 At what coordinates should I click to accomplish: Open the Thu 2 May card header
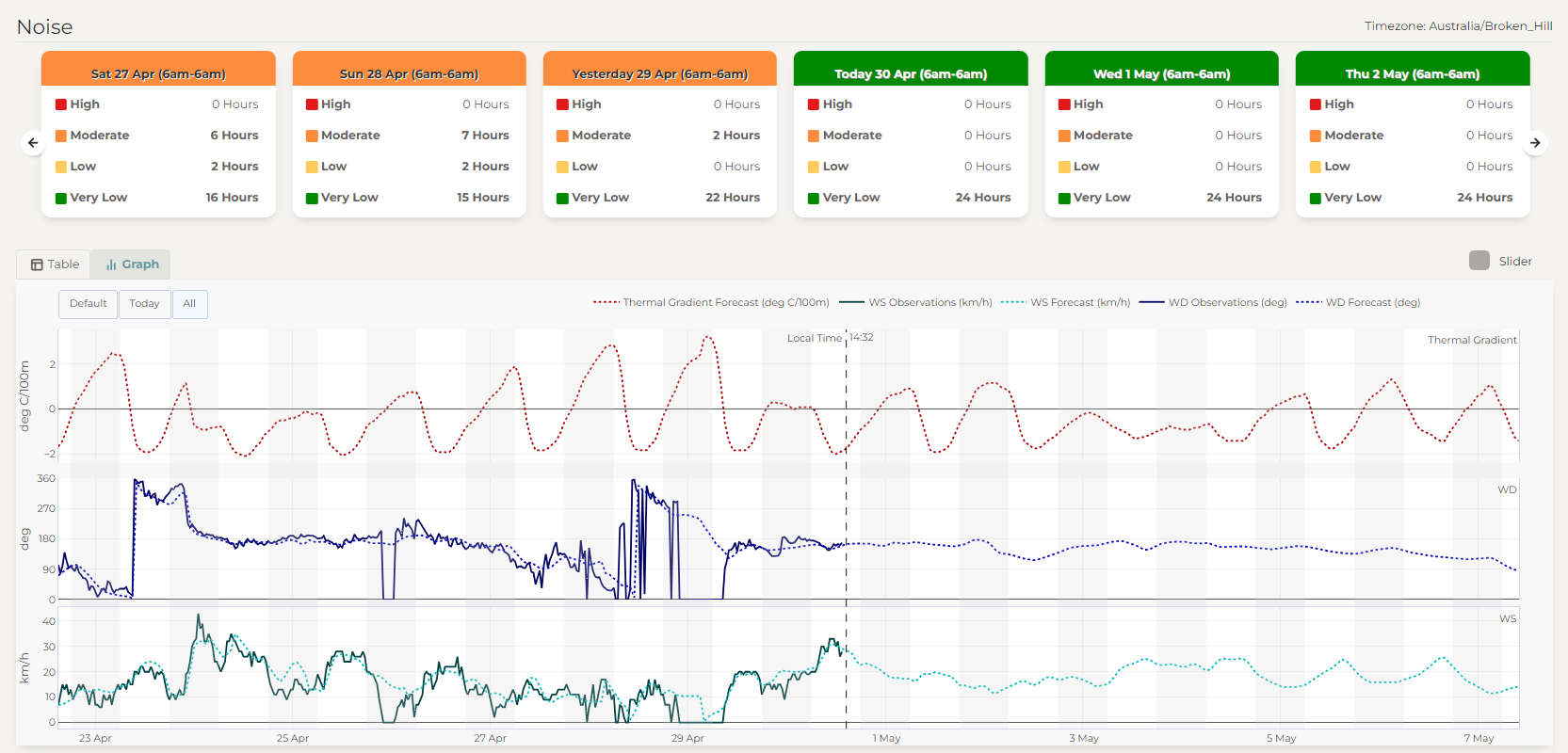1413,69
